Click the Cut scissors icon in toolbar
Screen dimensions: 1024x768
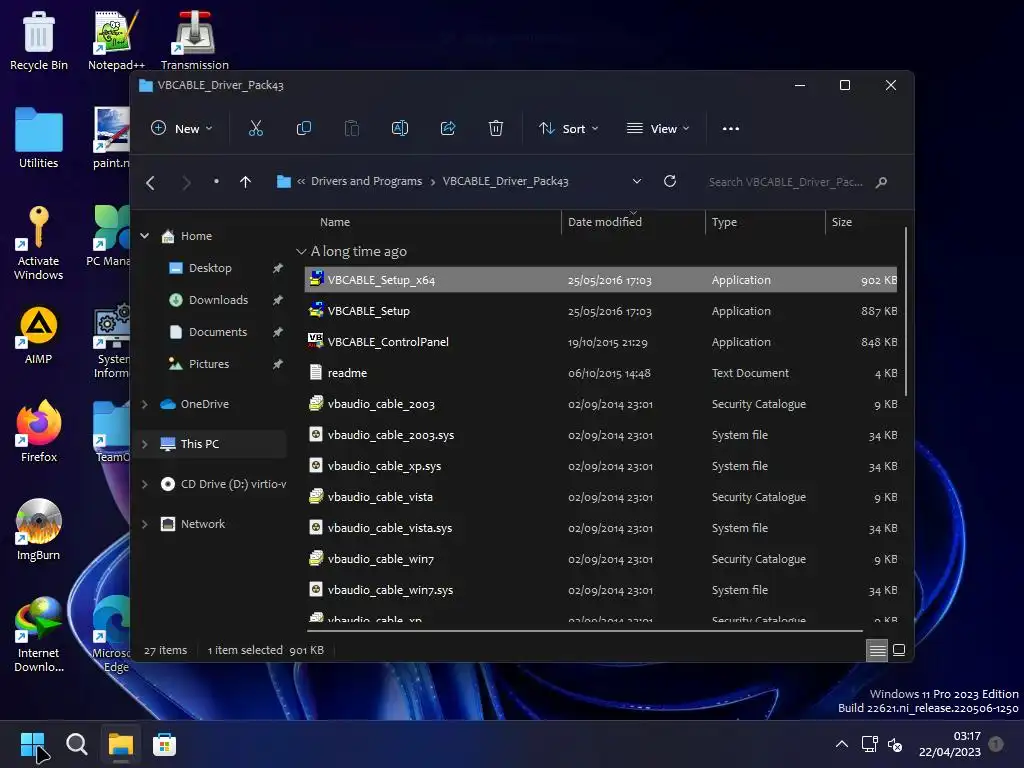pyautogui.click(x=255, y=129)
